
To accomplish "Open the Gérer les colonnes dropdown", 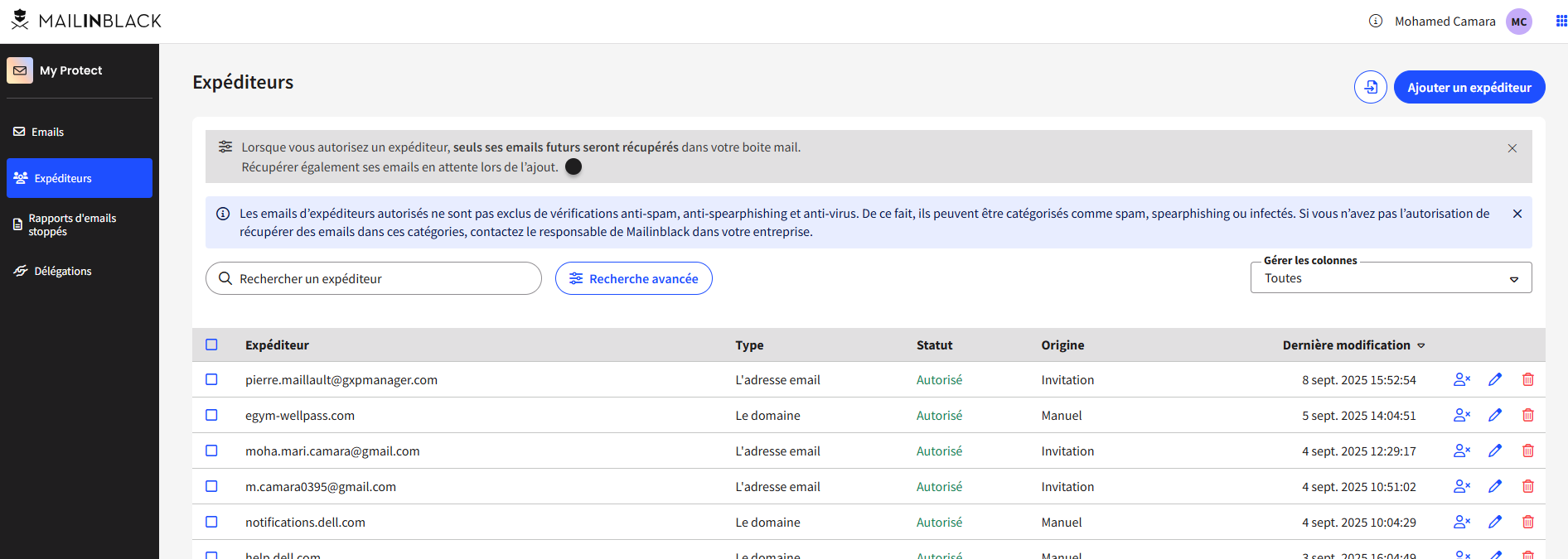I will click(x=1390, y=278).
